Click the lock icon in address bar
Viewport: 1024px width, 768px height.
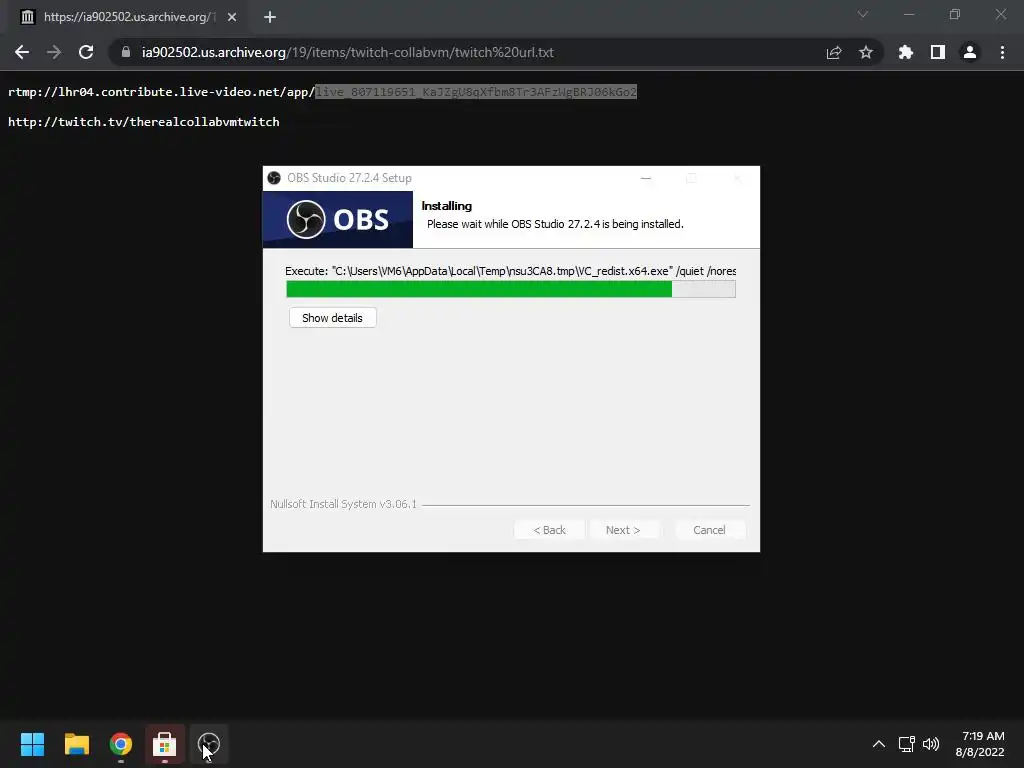126,52
